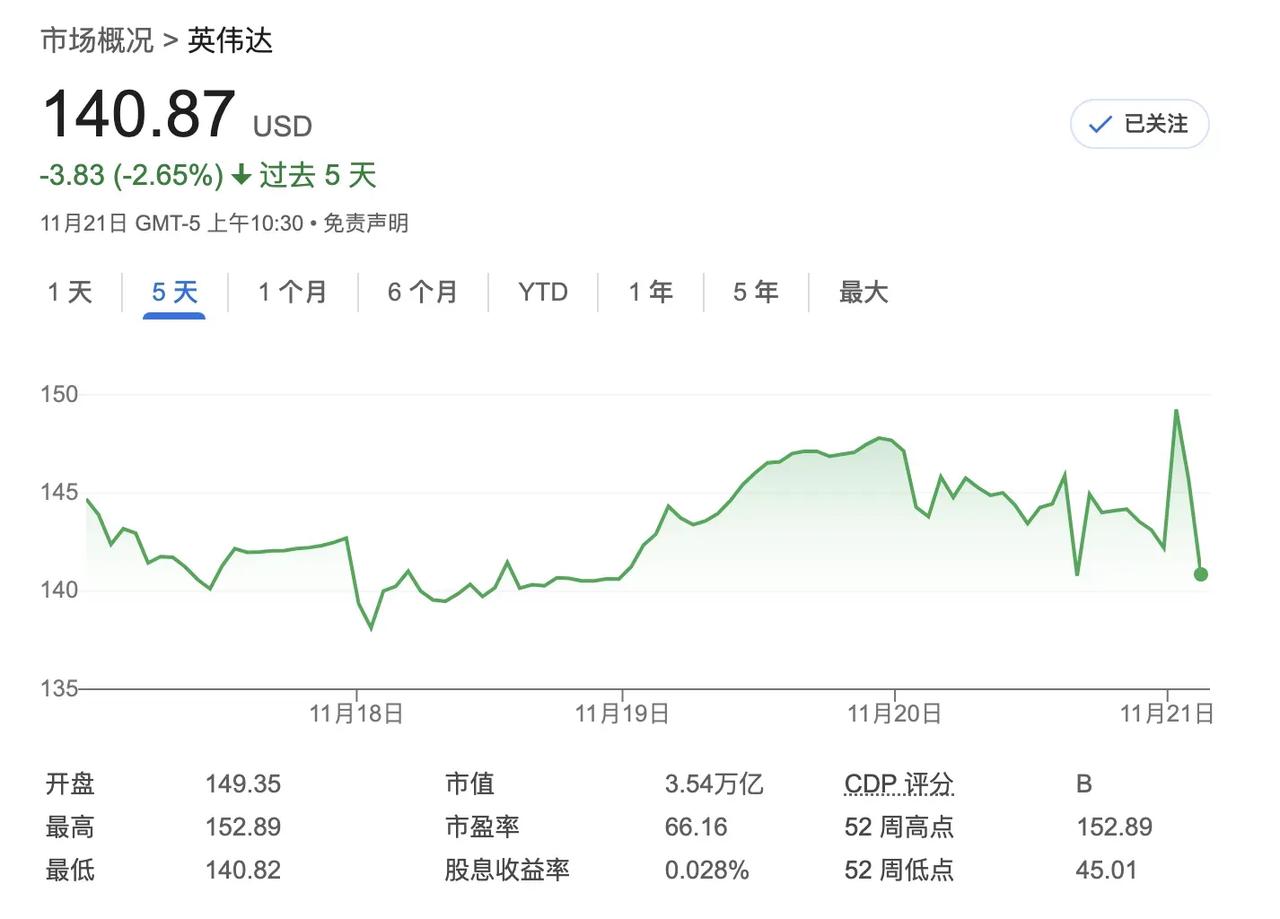Click the 135 y-axis label
Screen dimensions: 1280x919
[x=59, y=689]
